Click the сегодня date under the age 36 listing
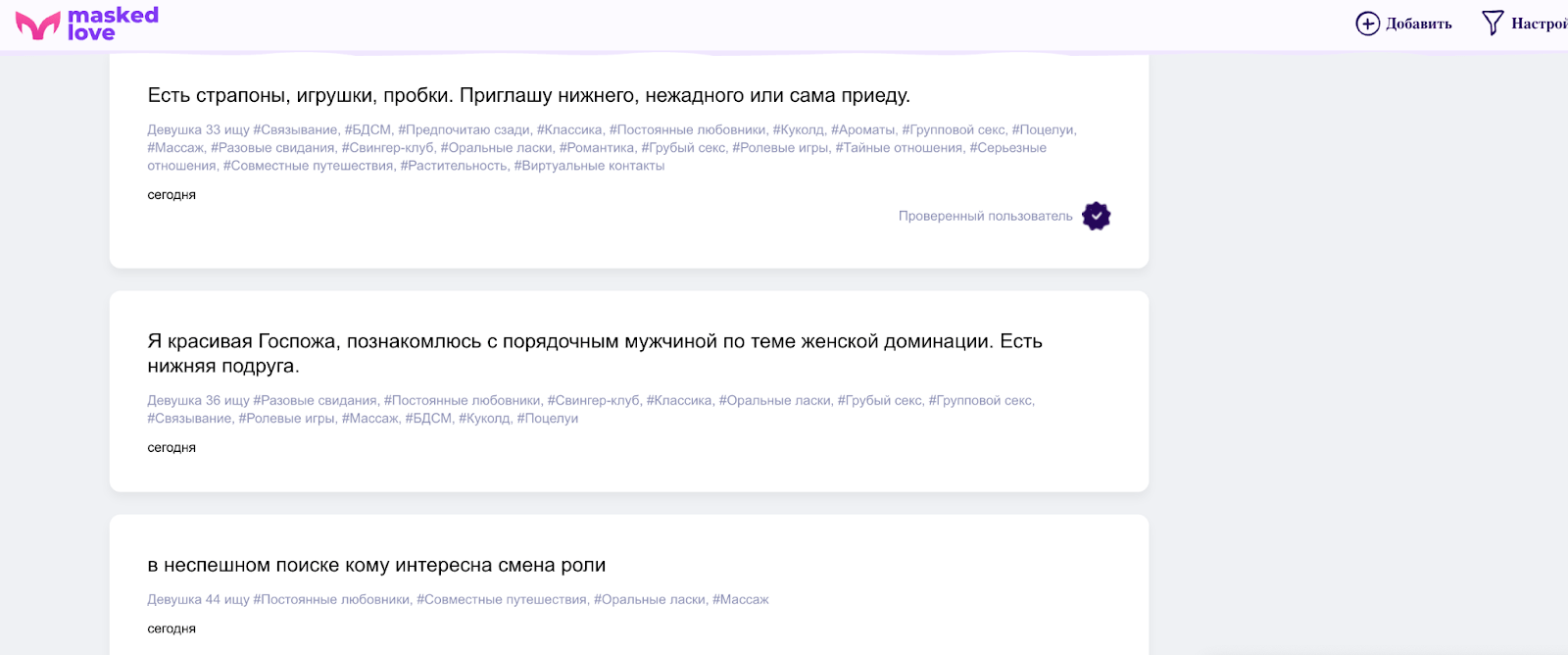Screen dimensions: 1568x655 point(171,448)
